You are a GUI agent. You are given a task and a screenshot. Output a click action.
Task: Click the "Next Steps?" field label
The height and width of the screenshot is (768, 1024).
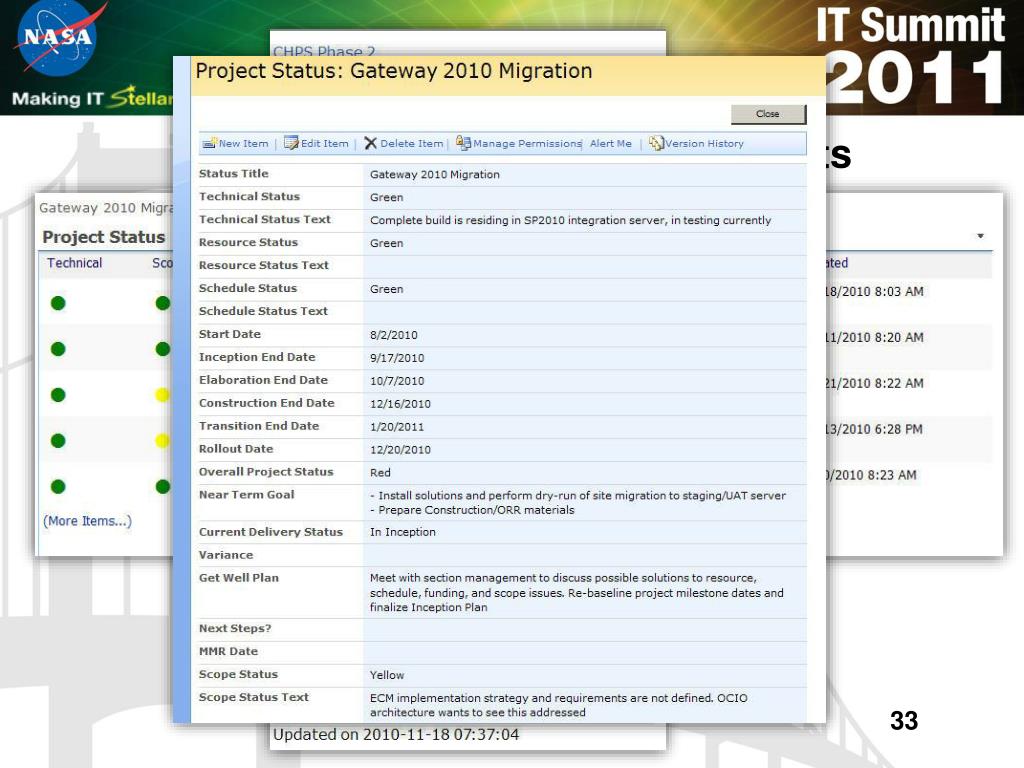[235, 628]
